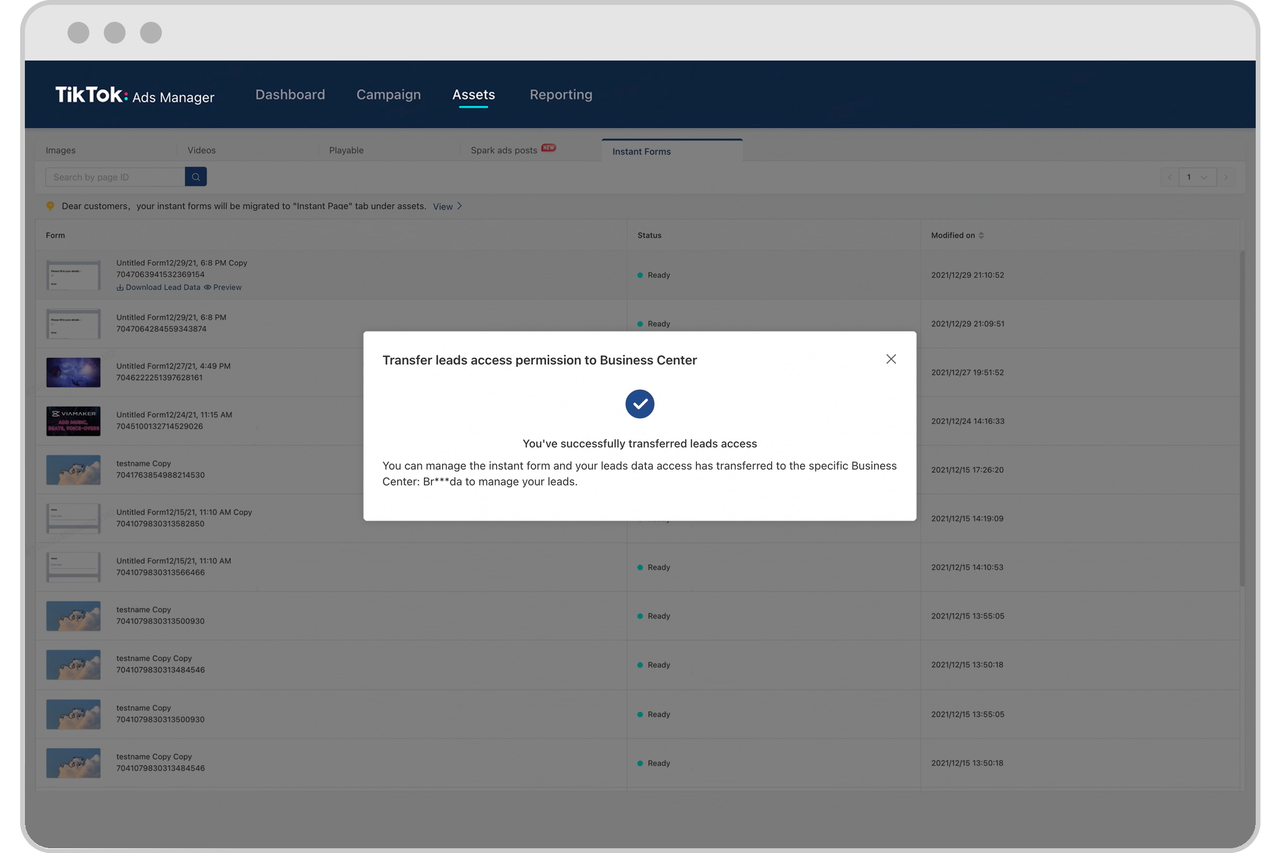Open the Dashboard menu item

[290, 95]
